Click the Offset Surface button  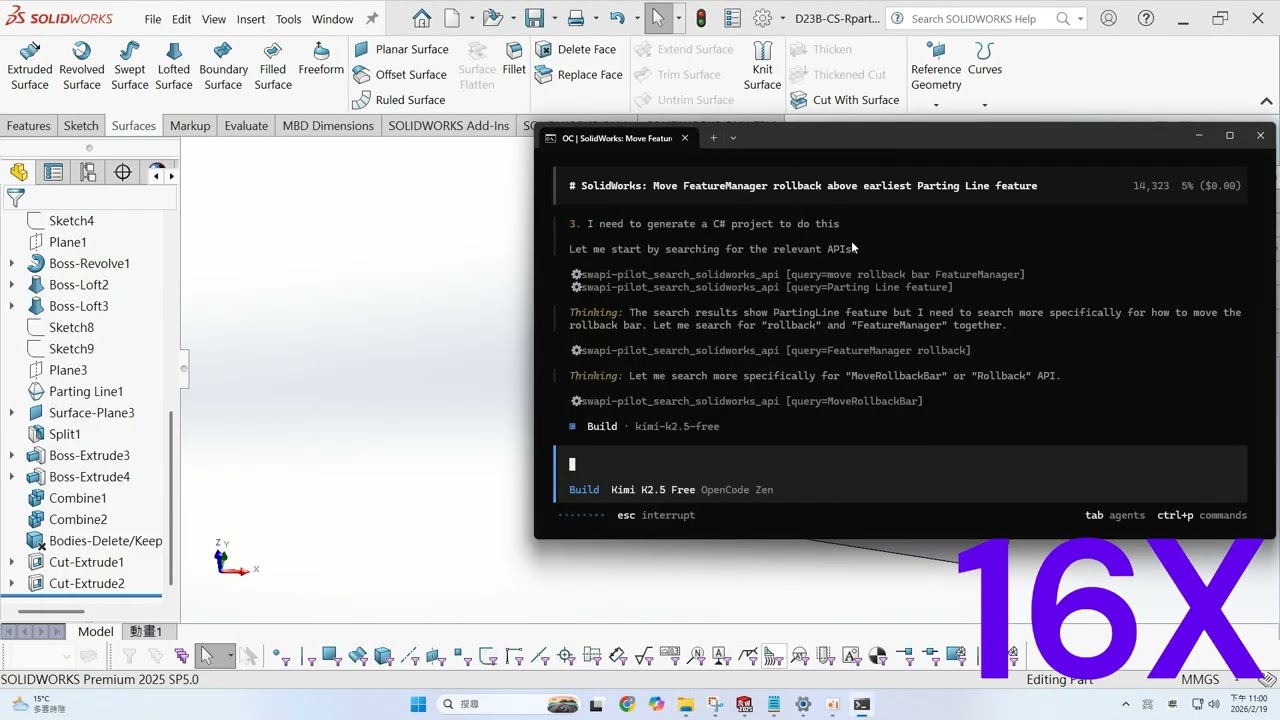click(400, 75)
